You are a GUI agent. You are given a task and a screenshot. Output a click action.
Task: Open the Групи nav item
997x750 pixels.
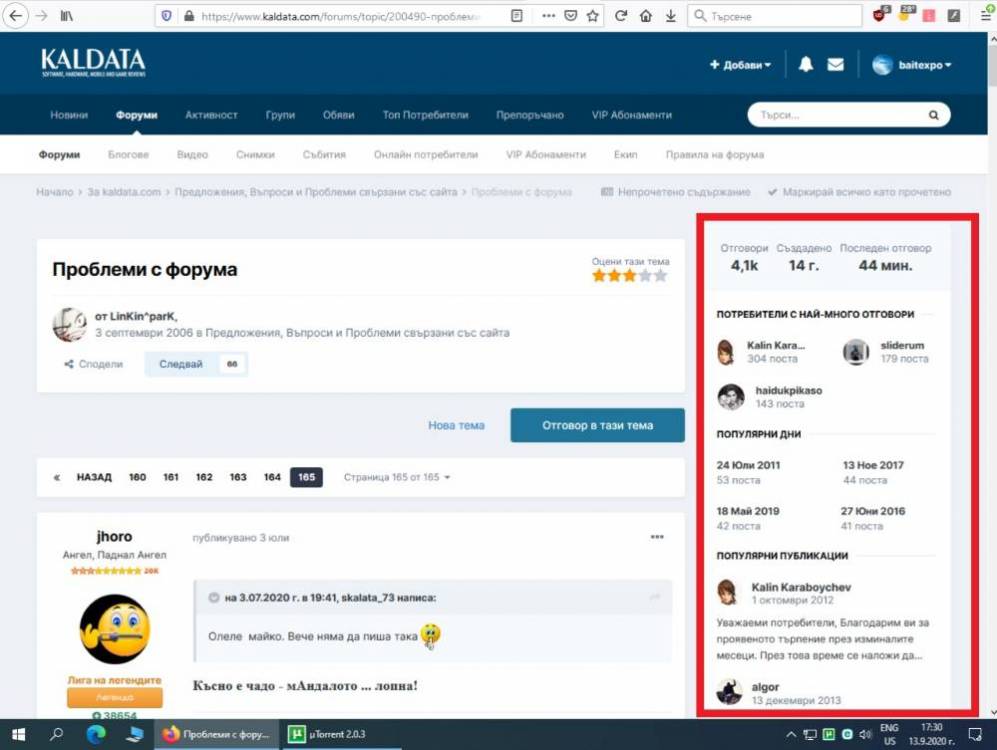(280, 115)
